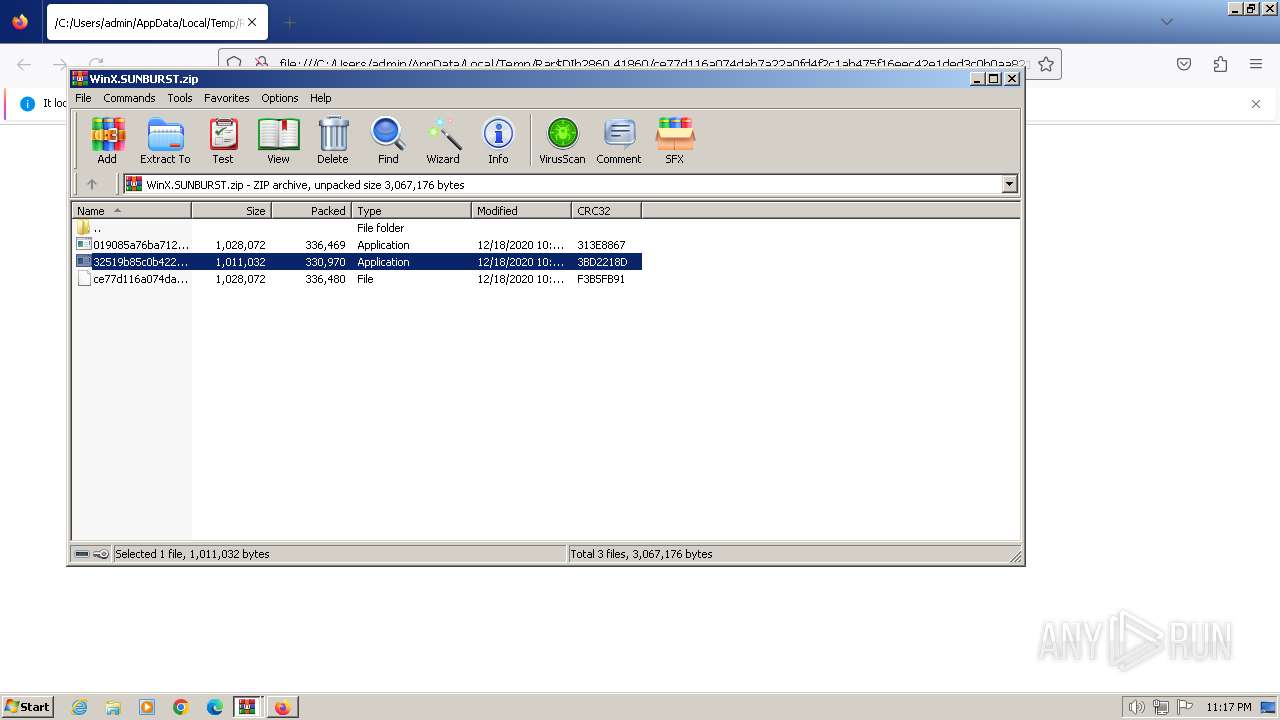The height and width of the screenshot is (720, 1280).
Task: Click the Firefox tab with file path
Action: pyautogui.click(x=157, y=22)
